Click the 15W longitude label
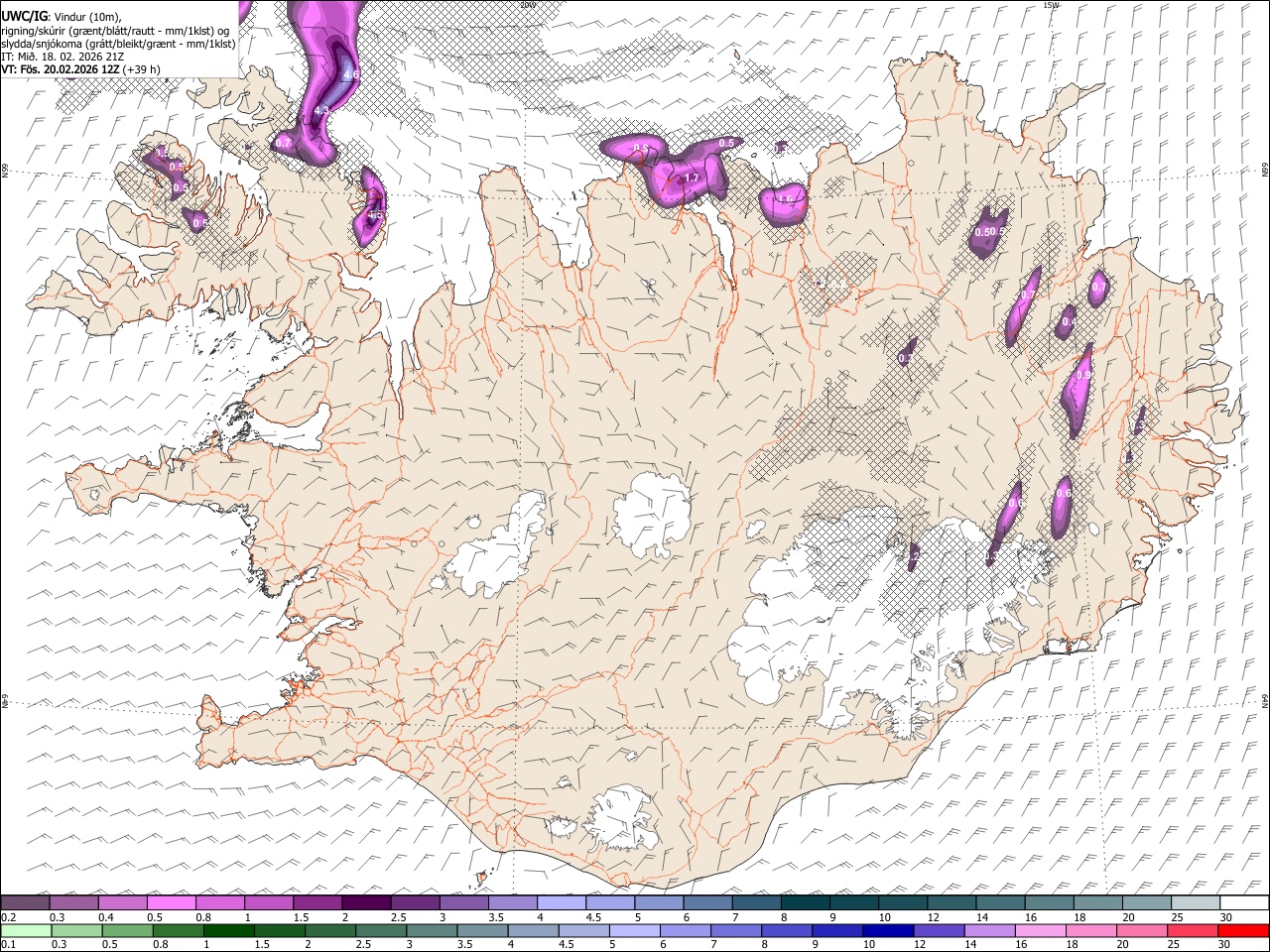 [x=1052, y=5]
